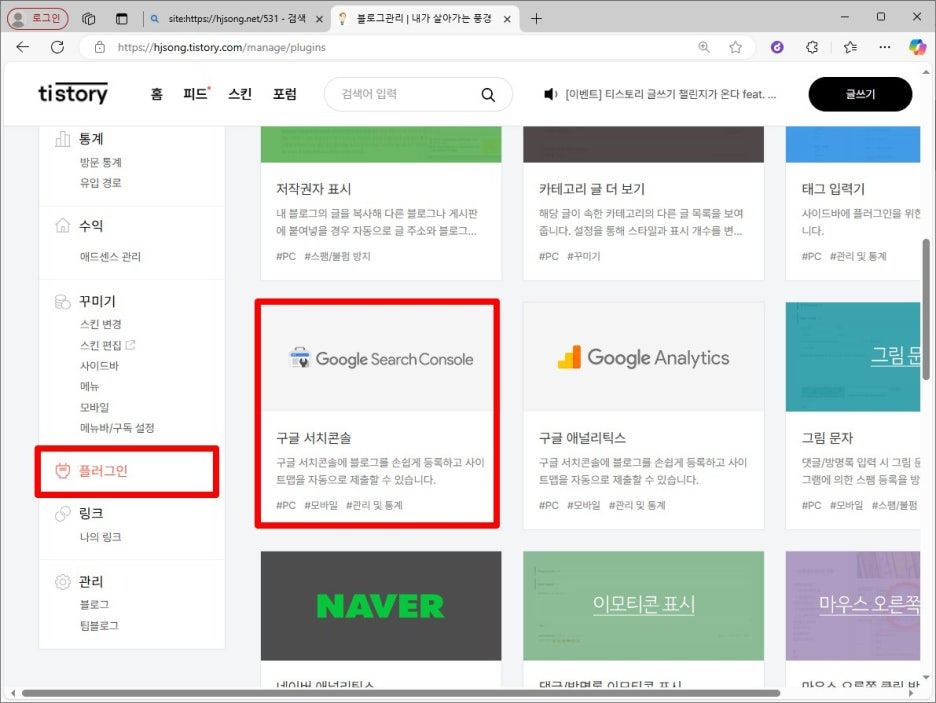The image size is (936, 703).
Task: Open 스킨 in Tistory navigation
Action: [x=240, y=94]
